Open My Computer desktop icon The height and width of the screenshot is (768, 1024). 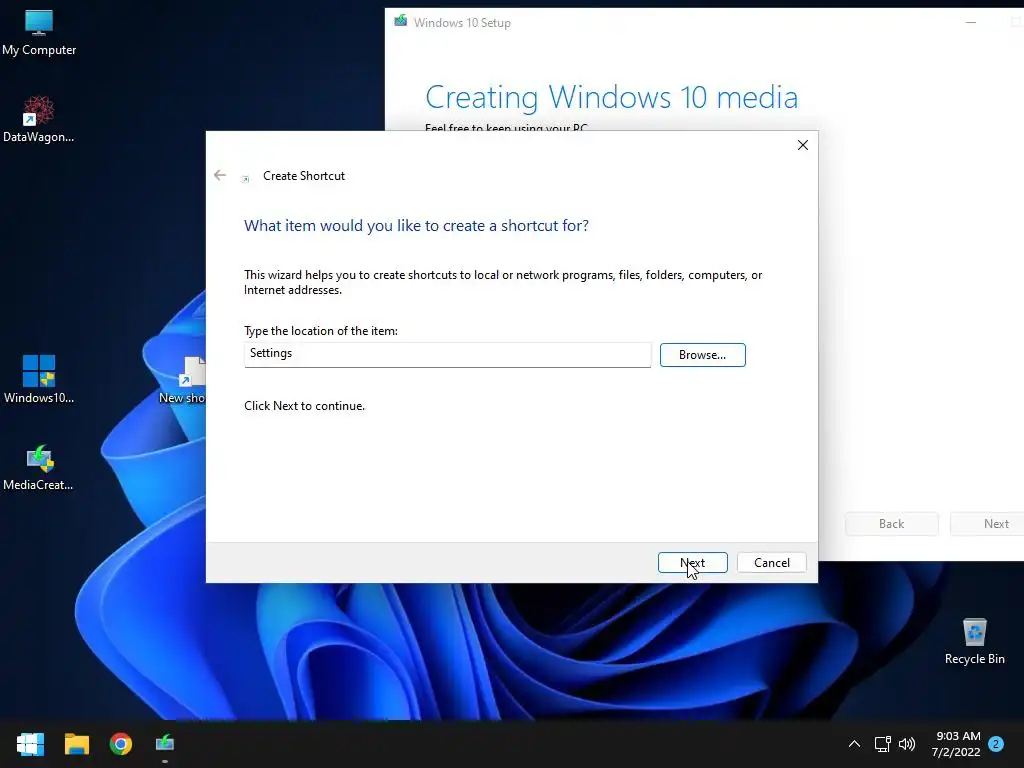[39, 31]
